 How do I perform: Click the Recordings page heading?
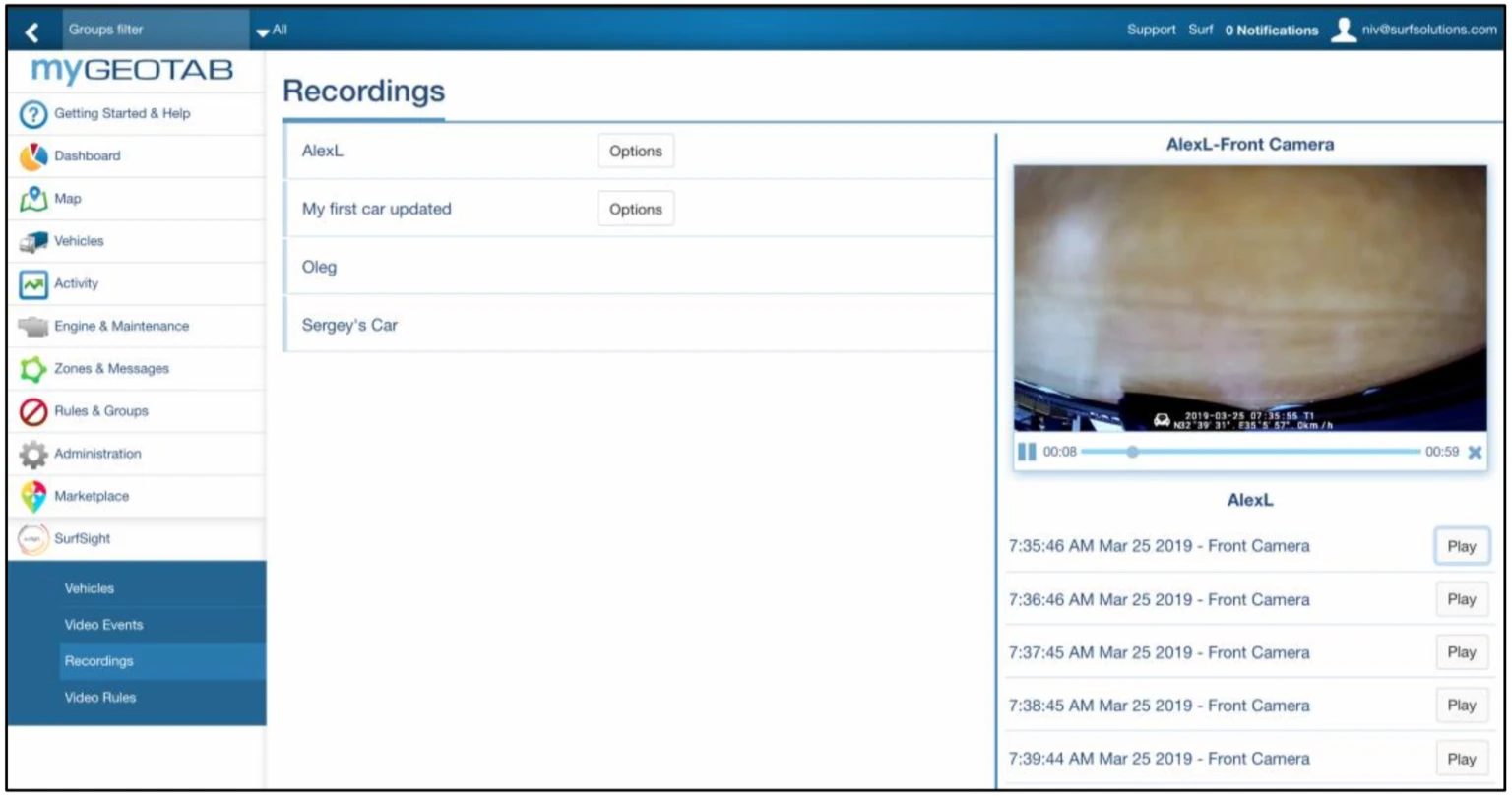pos(363,92)
